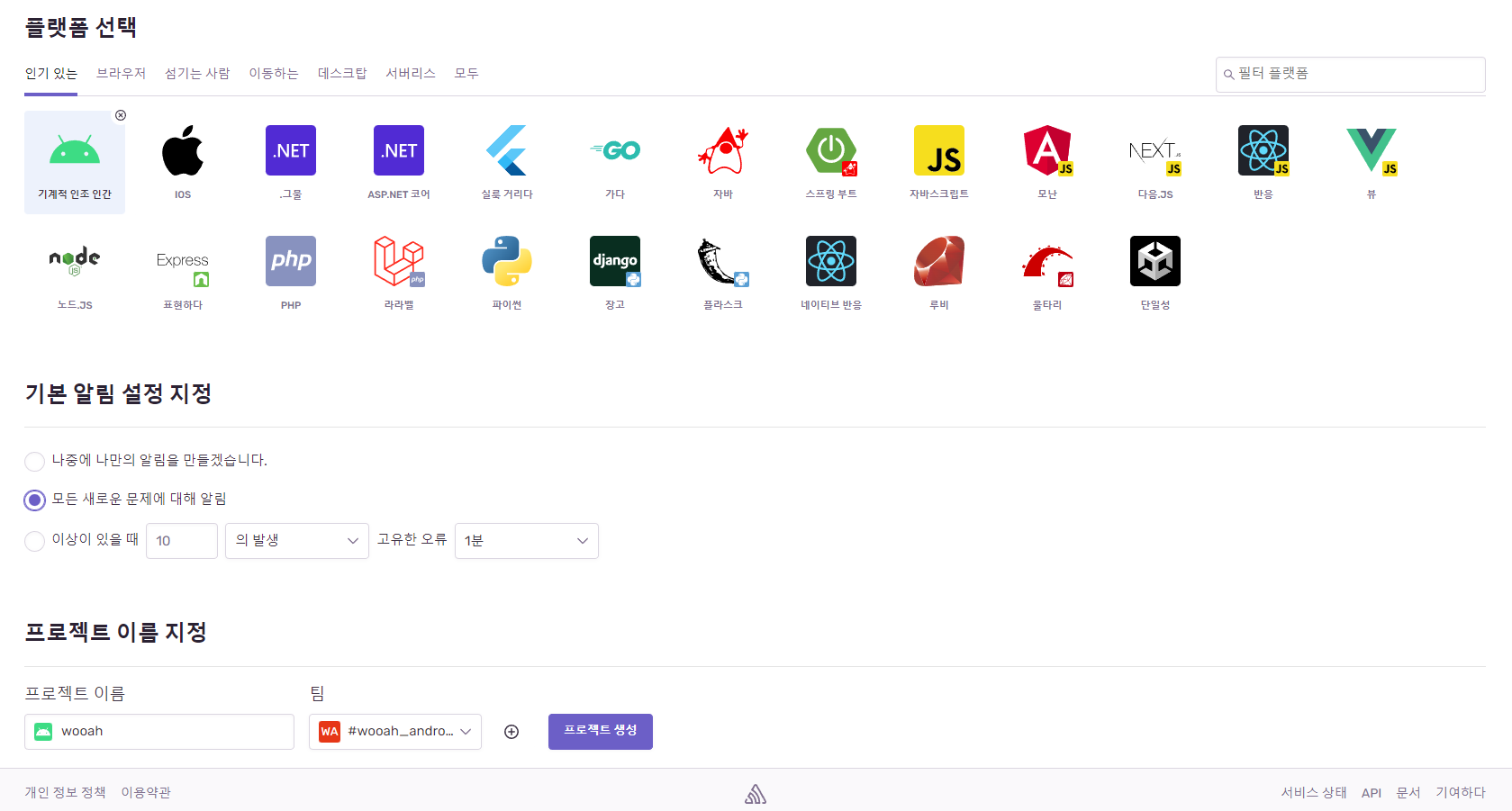Viewport: 1512px width, 811px height.
Task: Choose the Node.js platform icon
Action: pyautogui.click(x=75, y=261)
